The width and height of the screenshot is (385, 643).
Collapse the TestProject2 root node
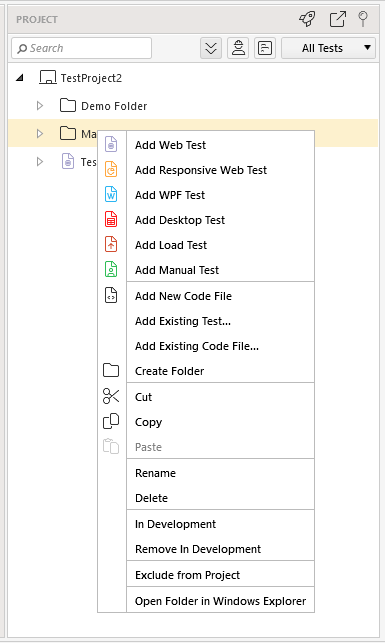click(20, 78)
